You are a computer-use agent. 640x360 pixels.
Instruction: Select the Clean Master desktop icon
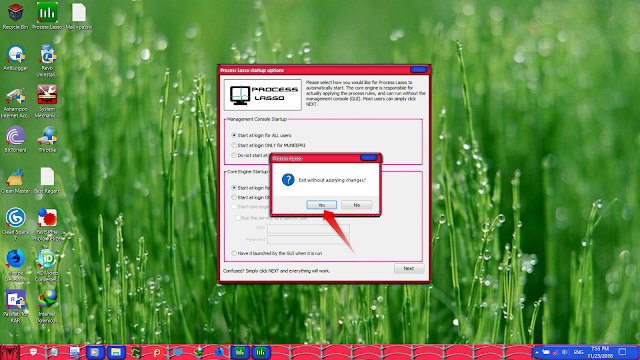click(16, 180)
